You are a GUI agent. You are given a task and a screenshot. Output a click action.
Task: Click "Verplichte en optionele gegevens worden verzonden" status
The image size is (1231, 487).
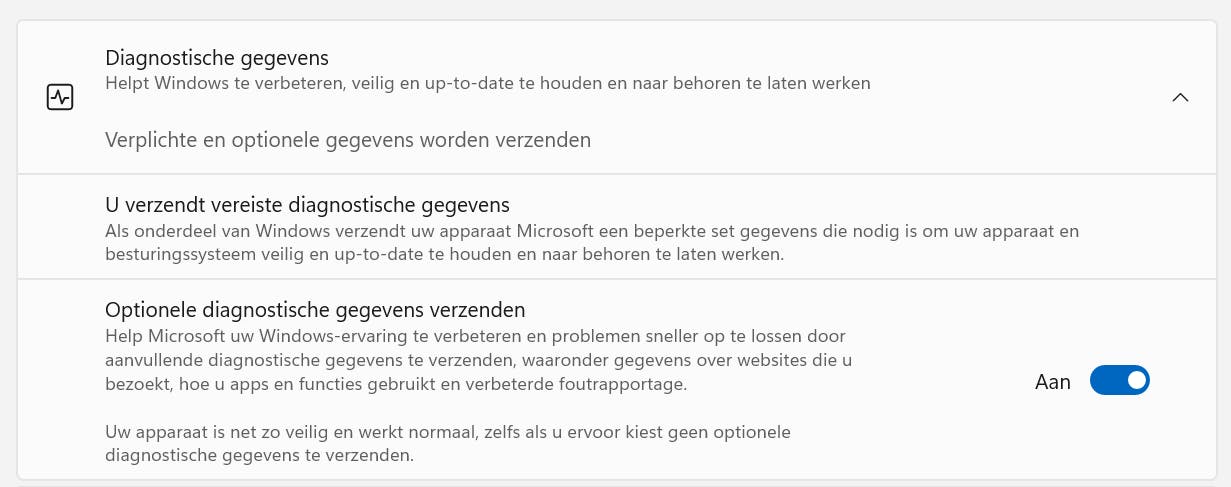pyautogui.click(x=348, y=140)
